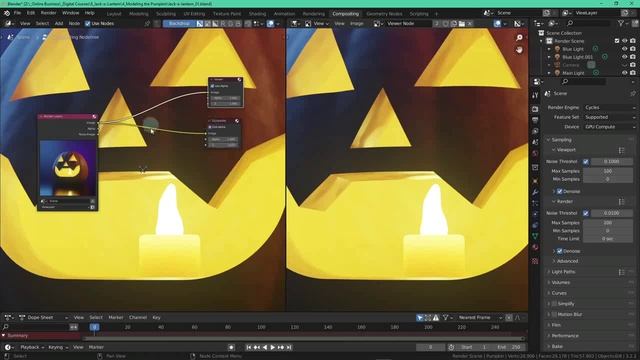Click the Viewer Node image name field
The image size is (640, 360).
408,24
